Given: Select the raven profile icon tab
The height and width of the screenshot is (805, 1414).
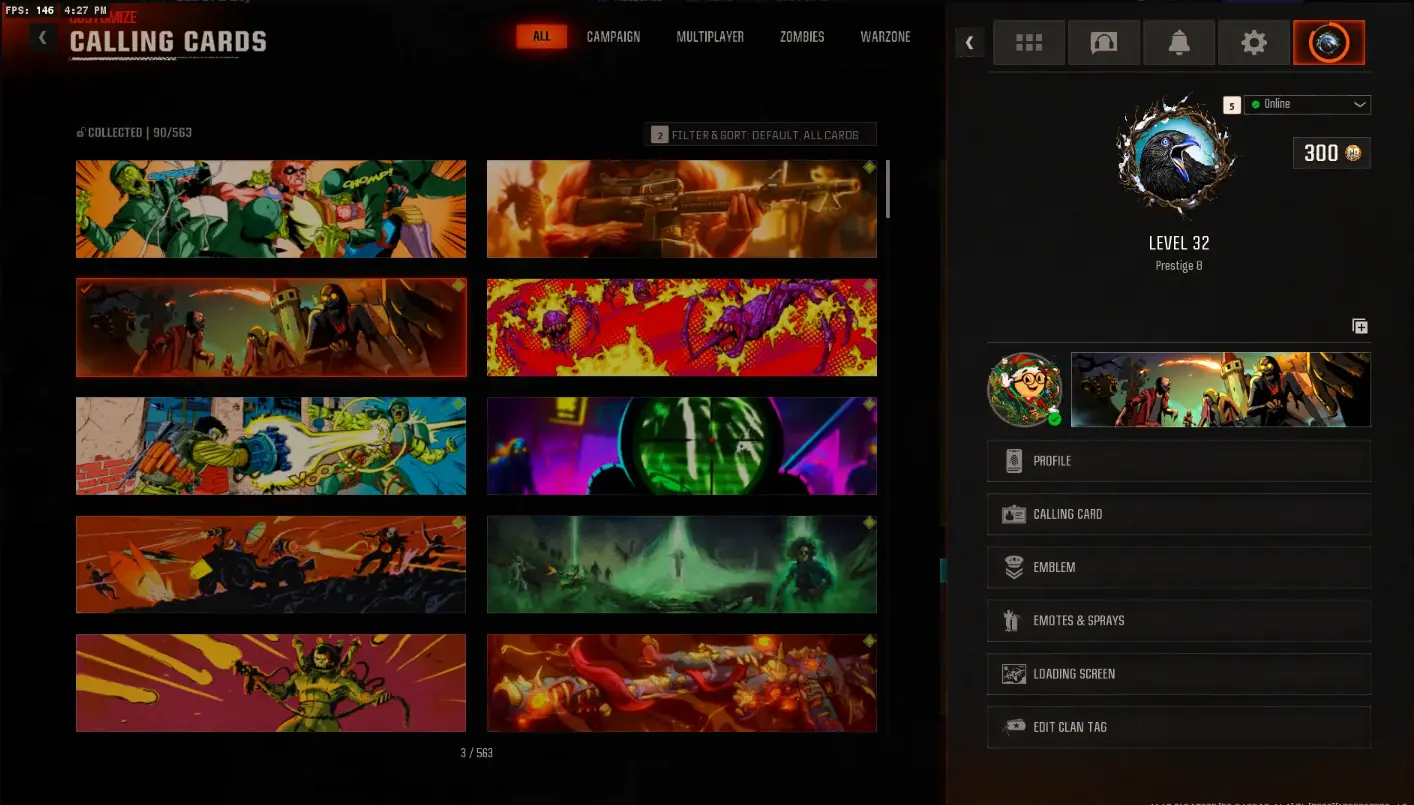Looking at the screenshot, I should click(x=1328, y=43).
